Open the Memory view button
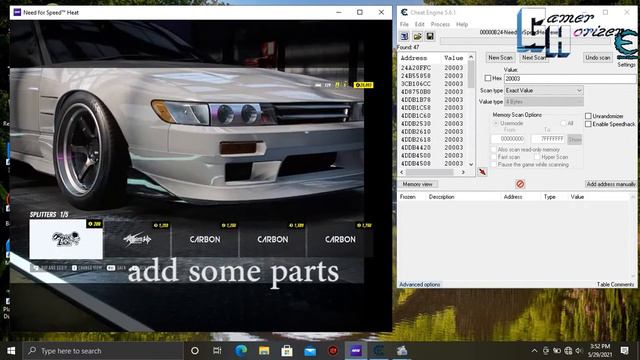Image resolution: width=640 pixels, height=360 pixels. coord(417,184)
